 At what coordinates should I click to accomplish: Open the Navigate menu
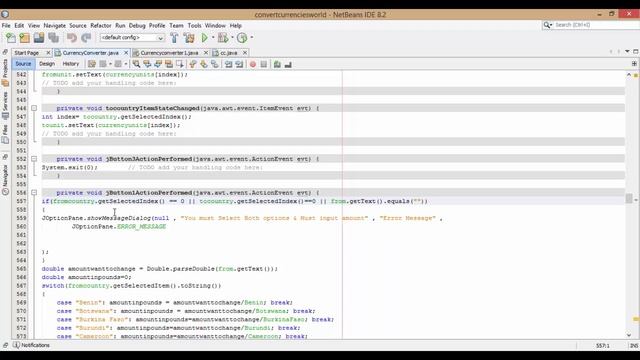point(55,25)
